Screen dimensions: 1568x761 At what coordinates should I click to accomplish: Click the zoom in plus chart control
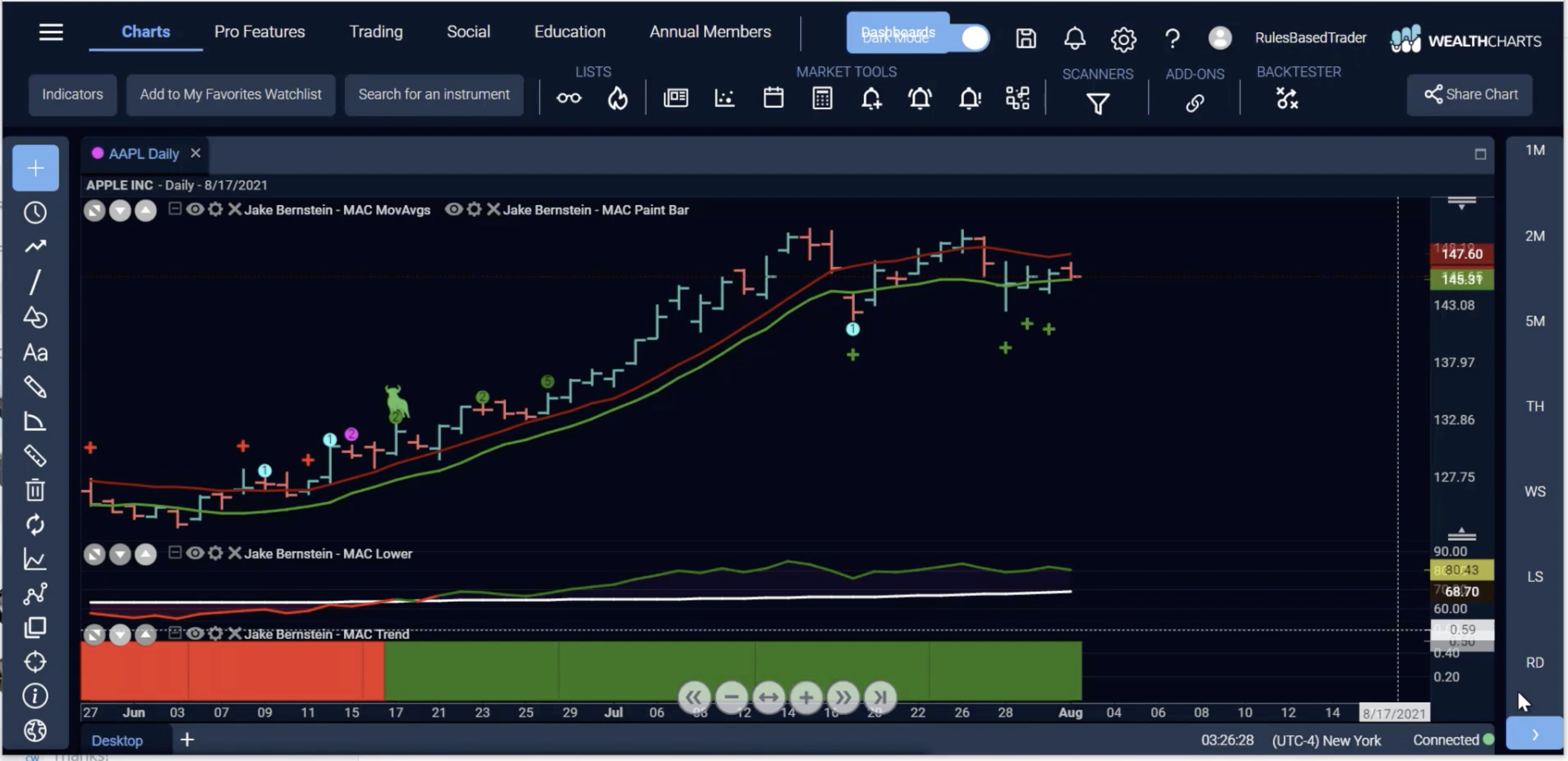pyautogui.click(x=806, y=697)
